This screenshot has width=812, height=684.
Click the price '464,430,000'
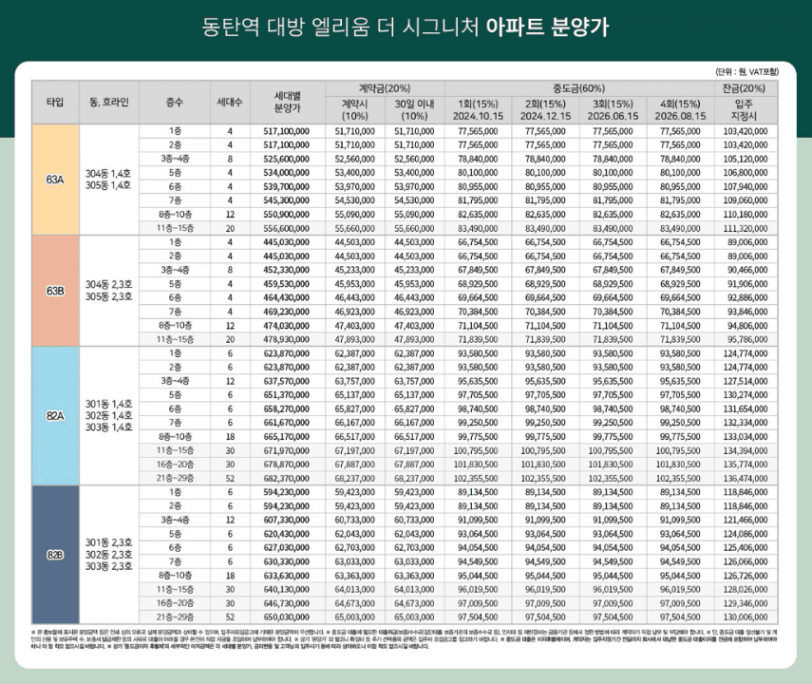pyautogui.click(x=286, y=298)
